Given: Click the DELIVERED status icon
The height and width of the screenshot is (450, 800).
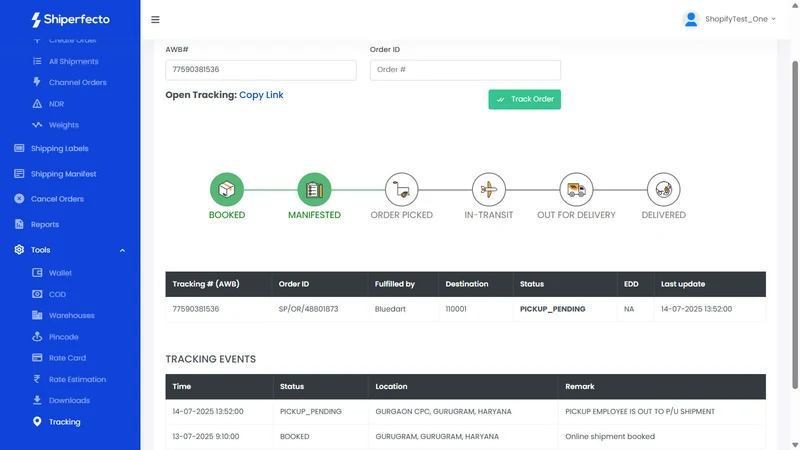Looking at the screenshot, I should point(663,189).
